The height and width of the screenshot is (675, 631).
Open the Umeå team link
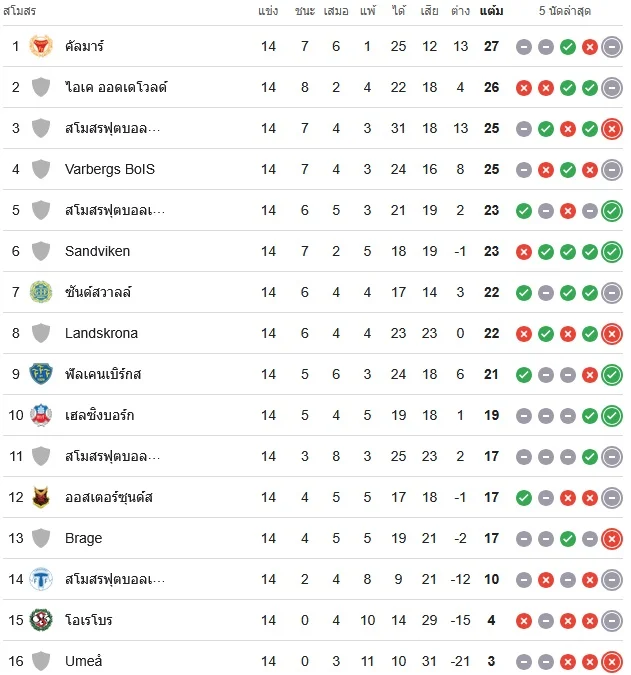coord(84,661)
